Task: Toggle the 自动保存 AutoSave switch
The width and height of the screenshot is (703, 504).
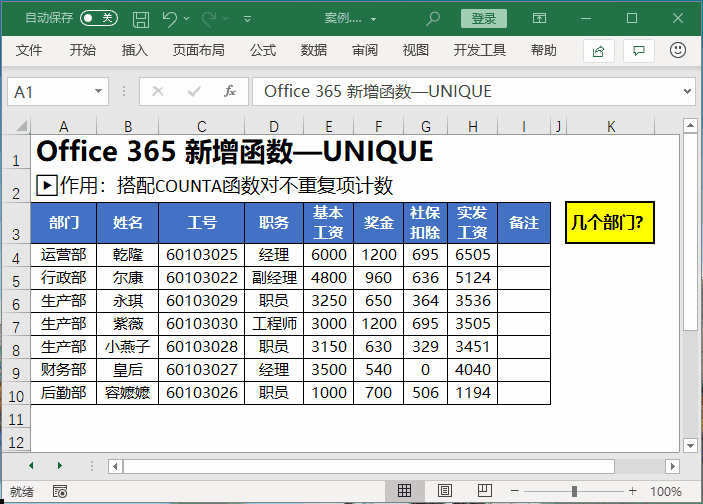Action: pos(98,19)
